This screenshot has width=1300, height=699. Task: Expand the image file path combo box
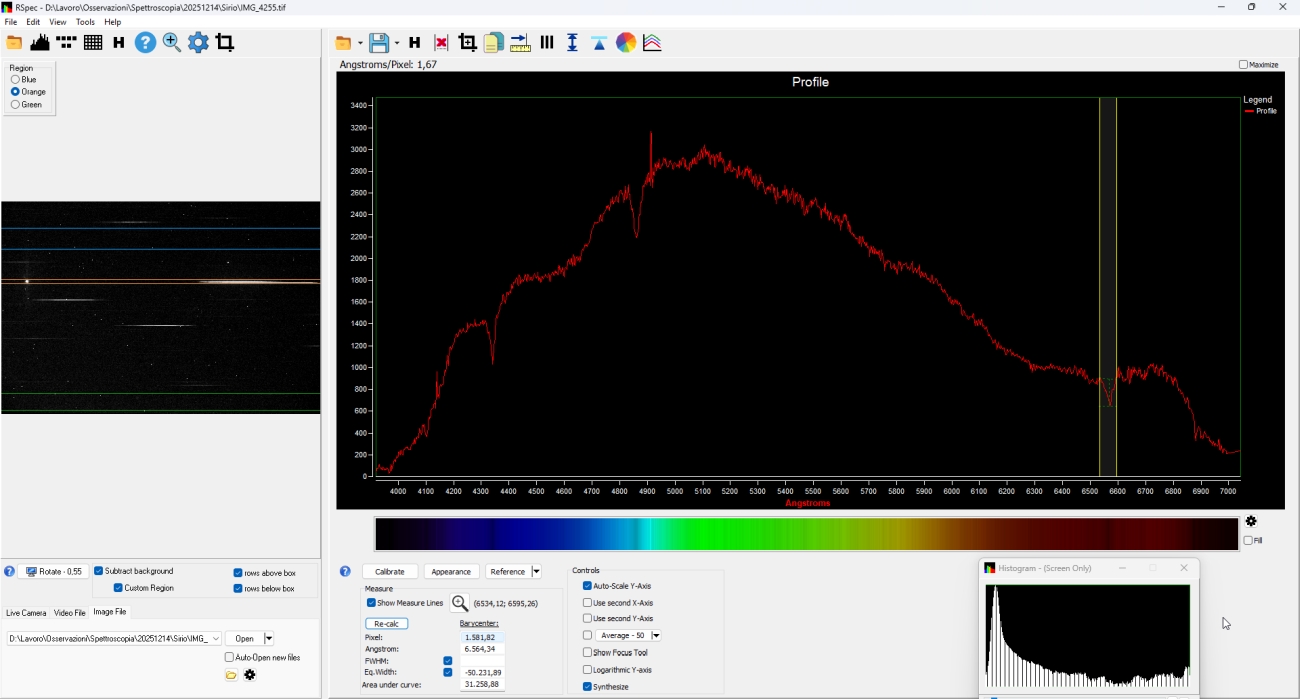coord(215,639)
